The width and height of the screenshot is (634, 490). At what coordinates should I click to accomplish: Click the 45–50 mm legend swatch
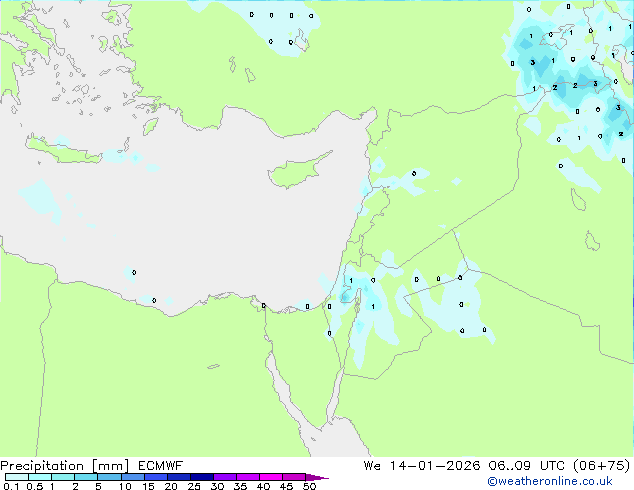point(294,477)
